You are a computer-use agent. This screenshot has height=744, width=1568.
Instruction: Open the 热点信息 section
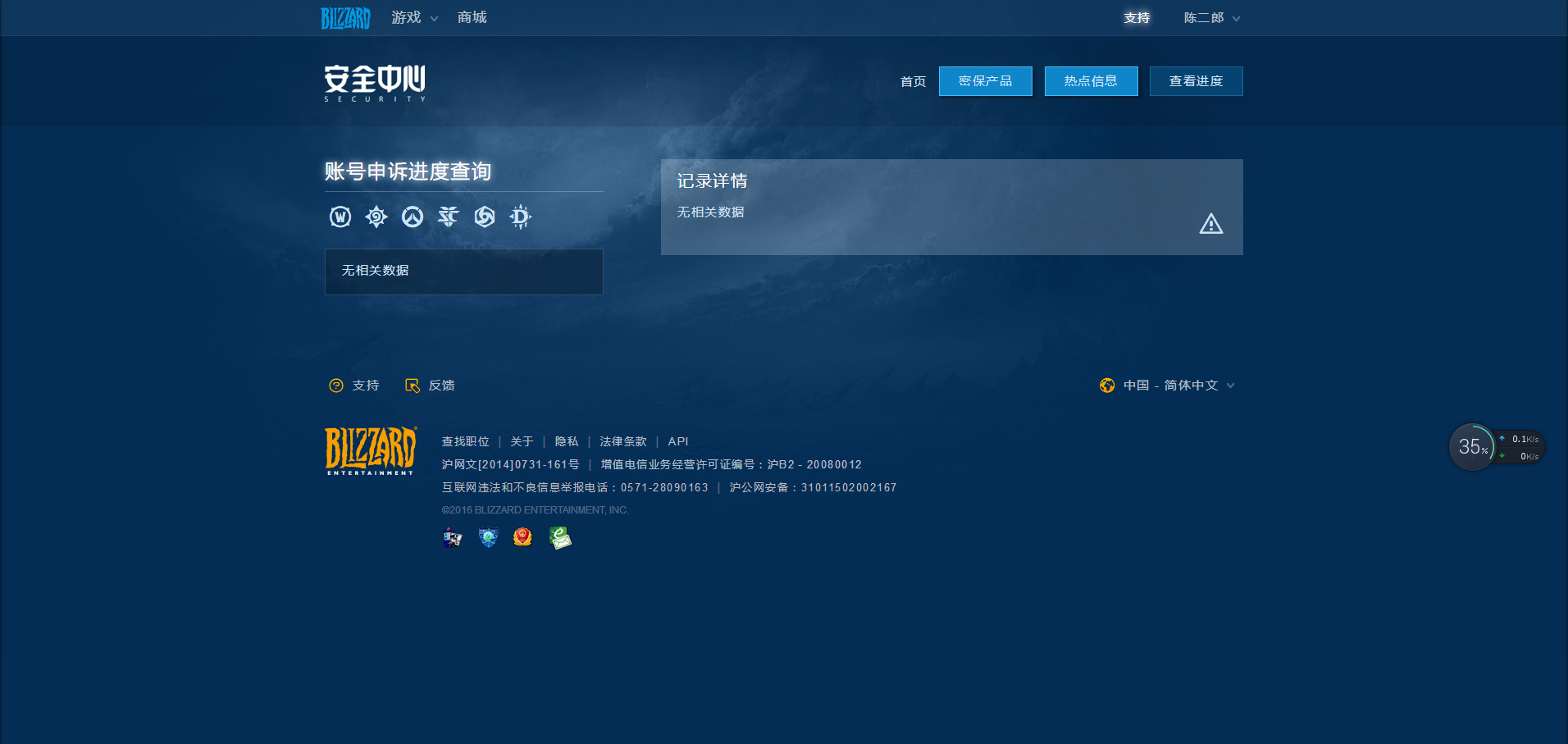(1091, 80)
